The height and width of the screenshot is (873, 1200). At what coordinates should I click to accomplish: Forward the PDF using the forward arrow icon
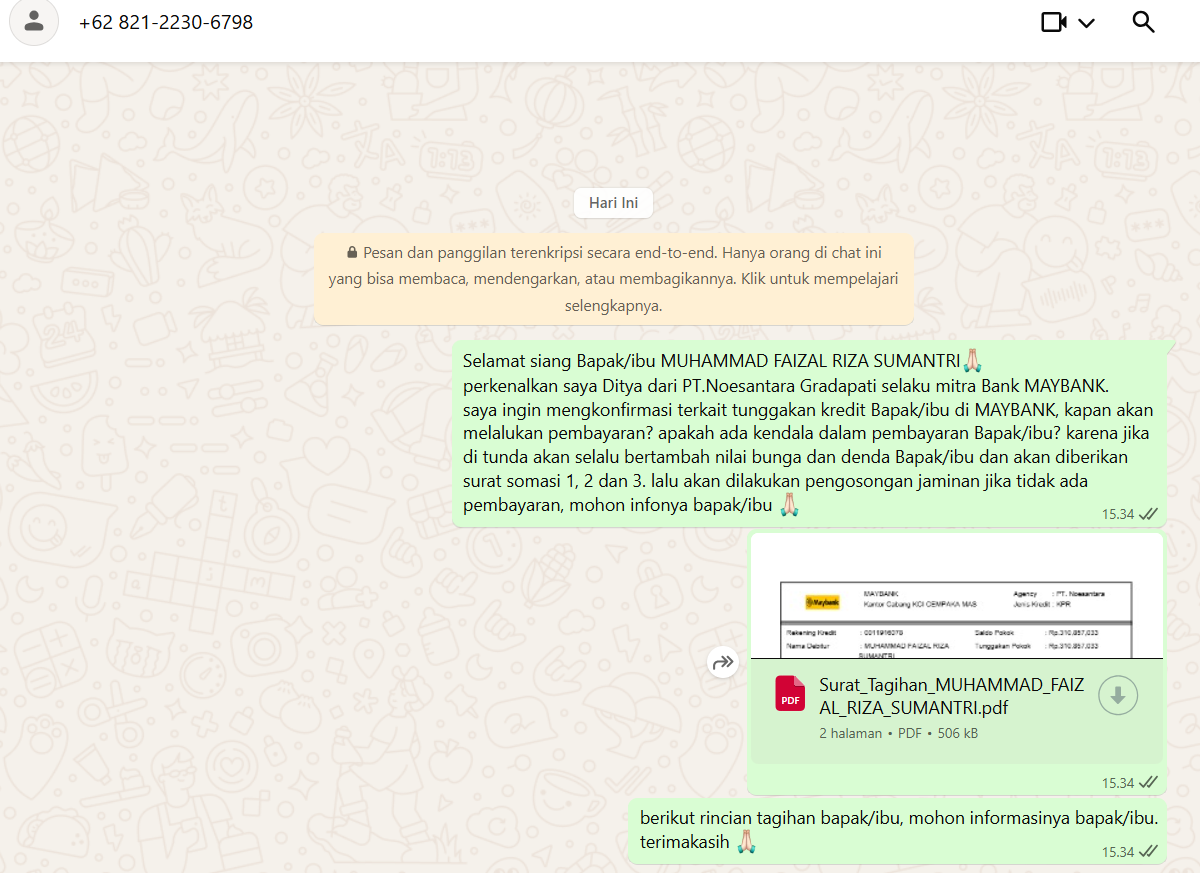(x=723, y=662)
